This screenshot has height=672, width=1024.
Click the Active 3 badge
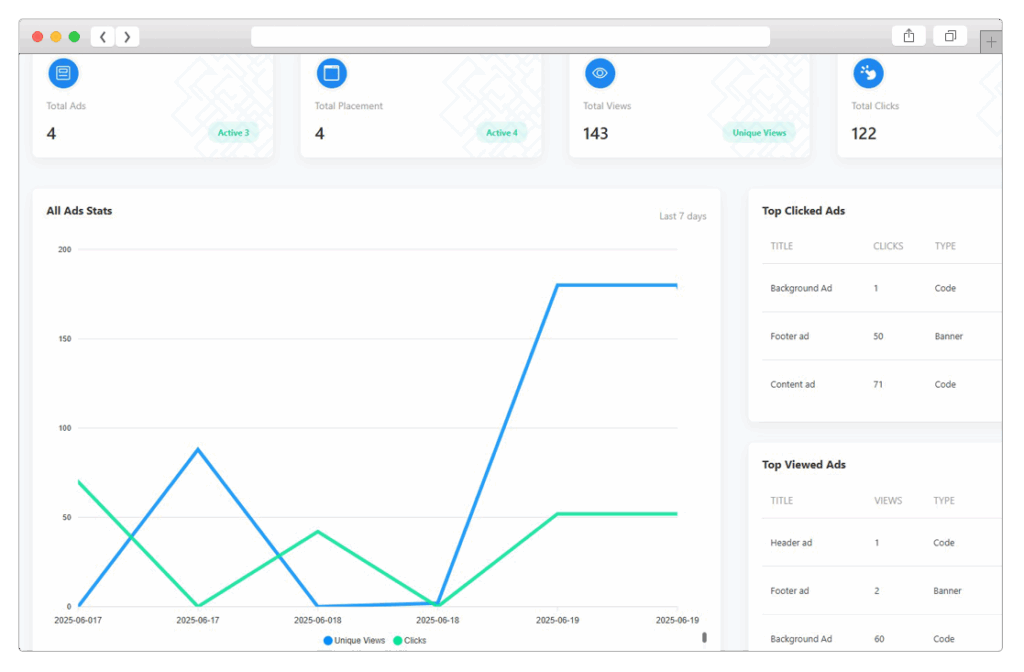(x=233, y=133)
